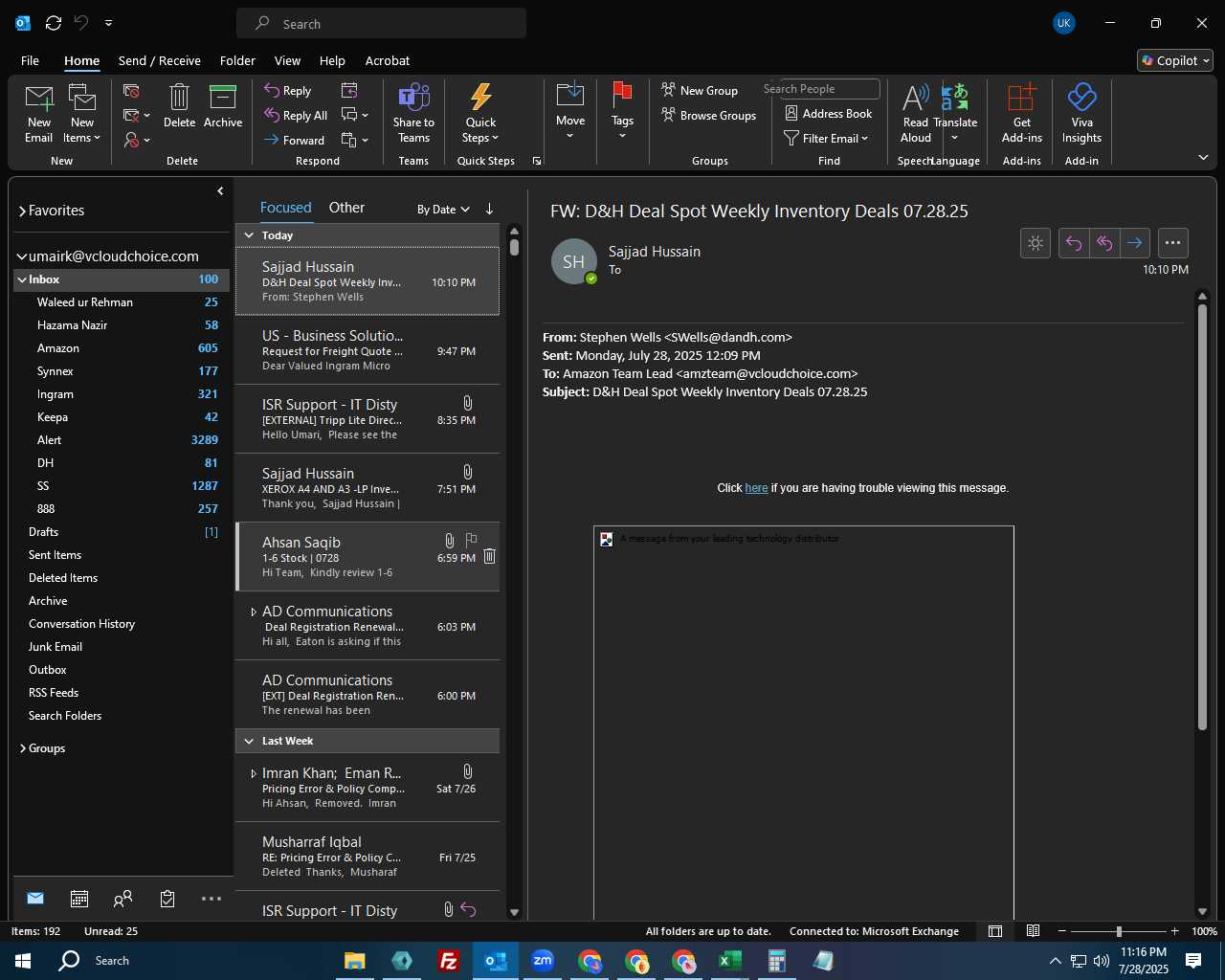Minimize the folder pane with the arrow
The width and height of the screenshot is (1225, 980).
pos(220,191)
